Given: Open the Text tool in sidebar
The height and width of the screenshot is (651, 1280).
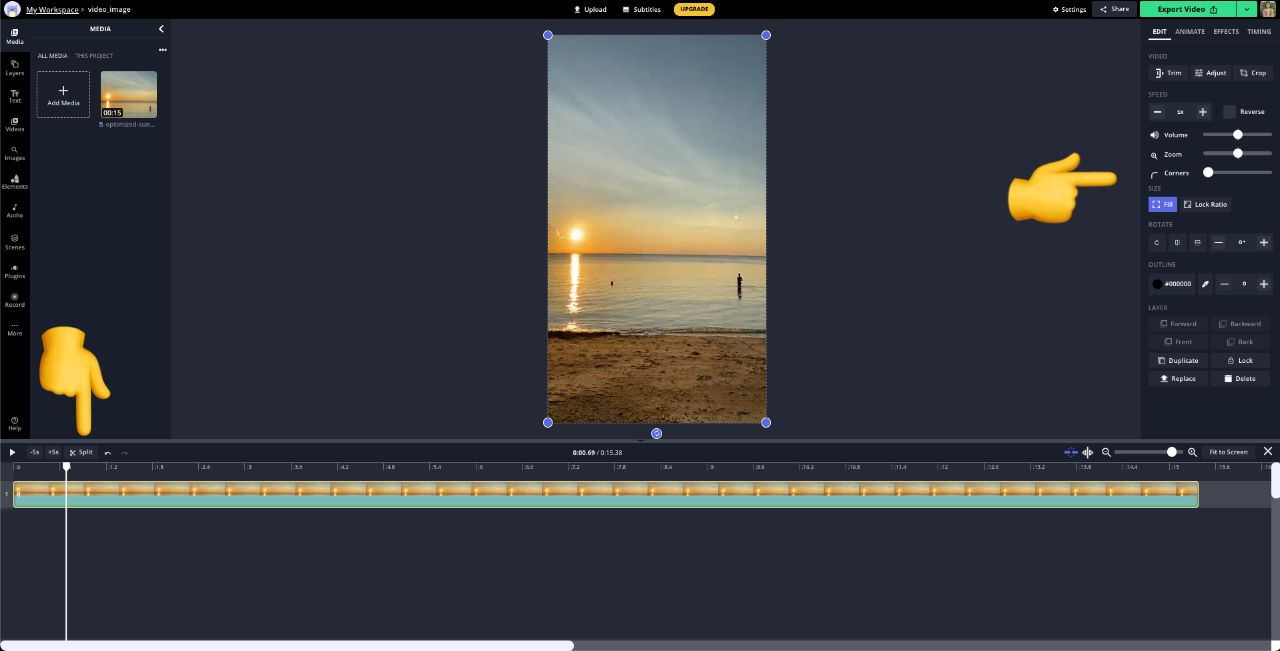Looking at the screenshot, I should point(15,95).
